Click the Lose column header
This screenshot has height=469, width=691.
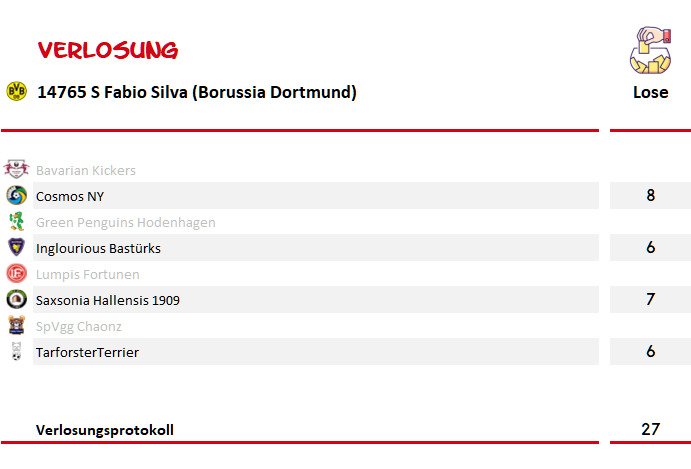pos(650,92)
